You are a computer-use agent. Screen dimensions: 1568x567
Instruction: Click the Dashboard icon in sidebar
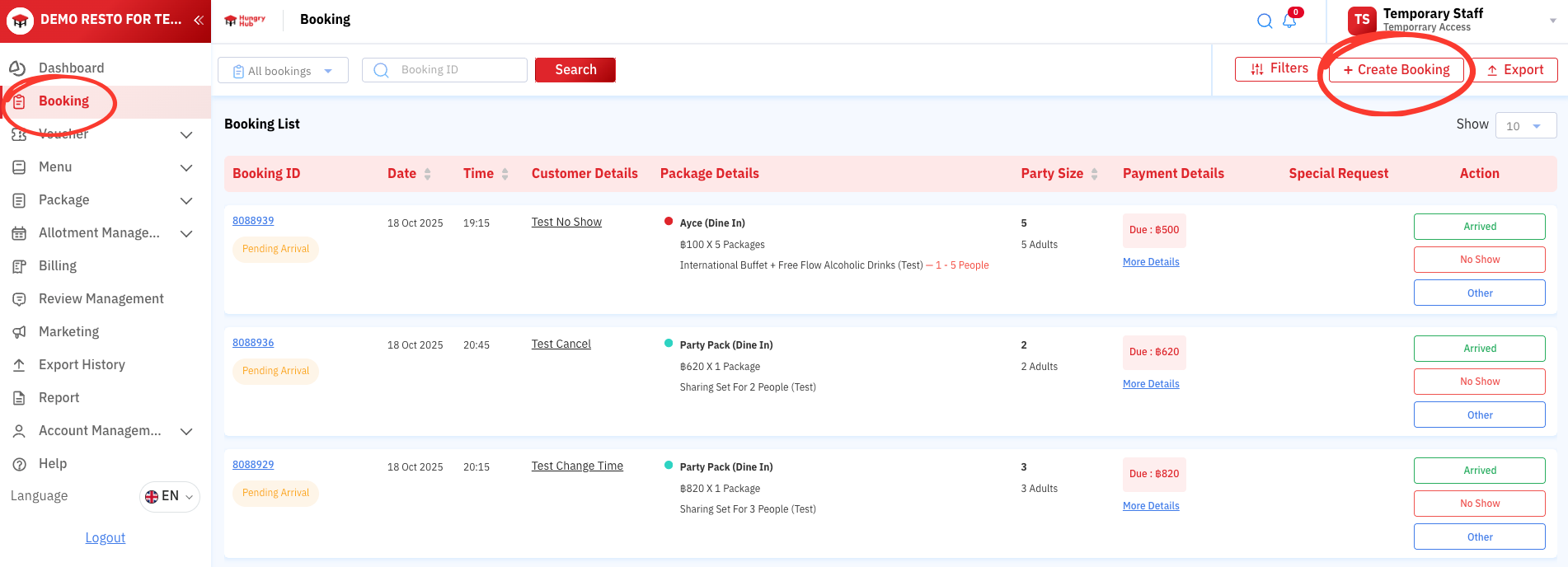coord(17,68)
